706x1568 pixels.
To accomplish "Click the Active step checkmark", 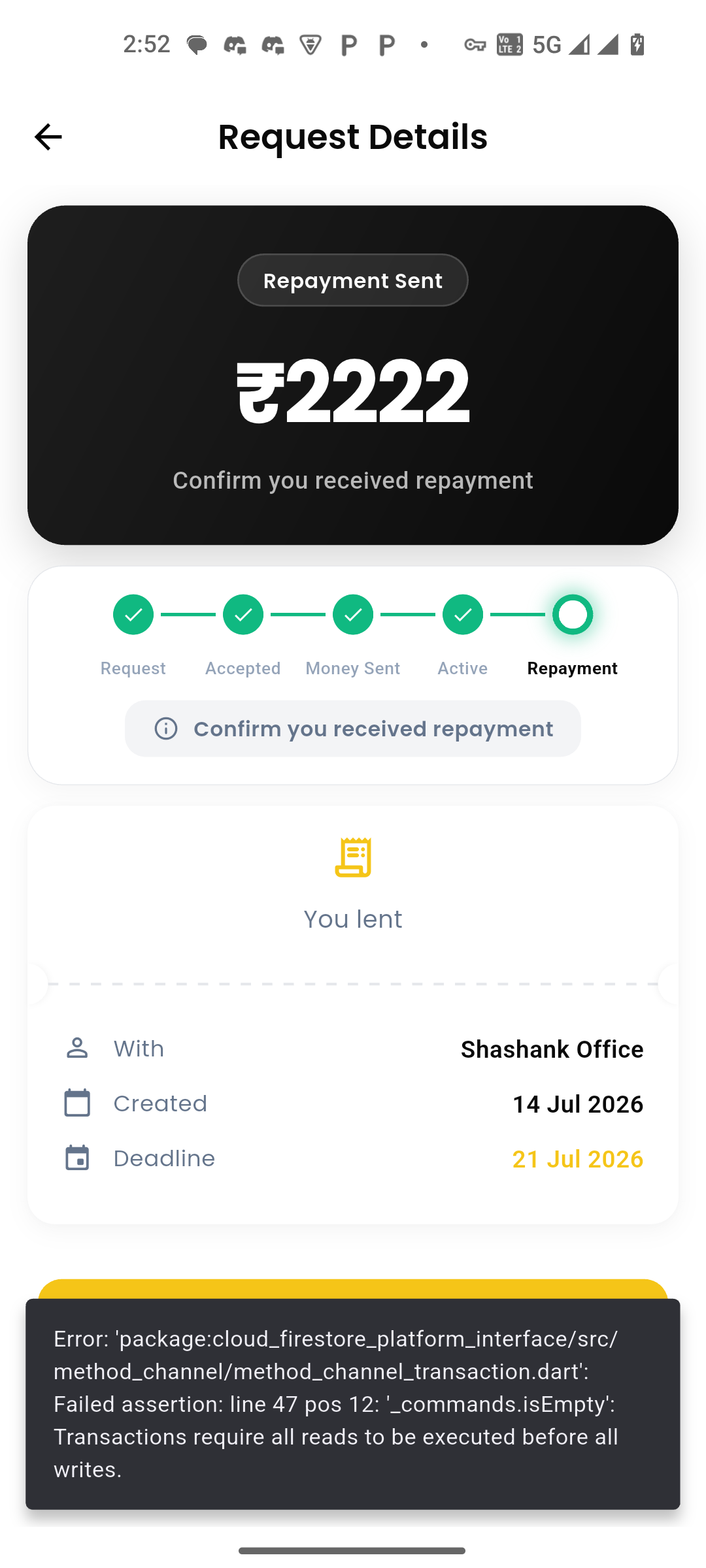I will click(463, 615).
